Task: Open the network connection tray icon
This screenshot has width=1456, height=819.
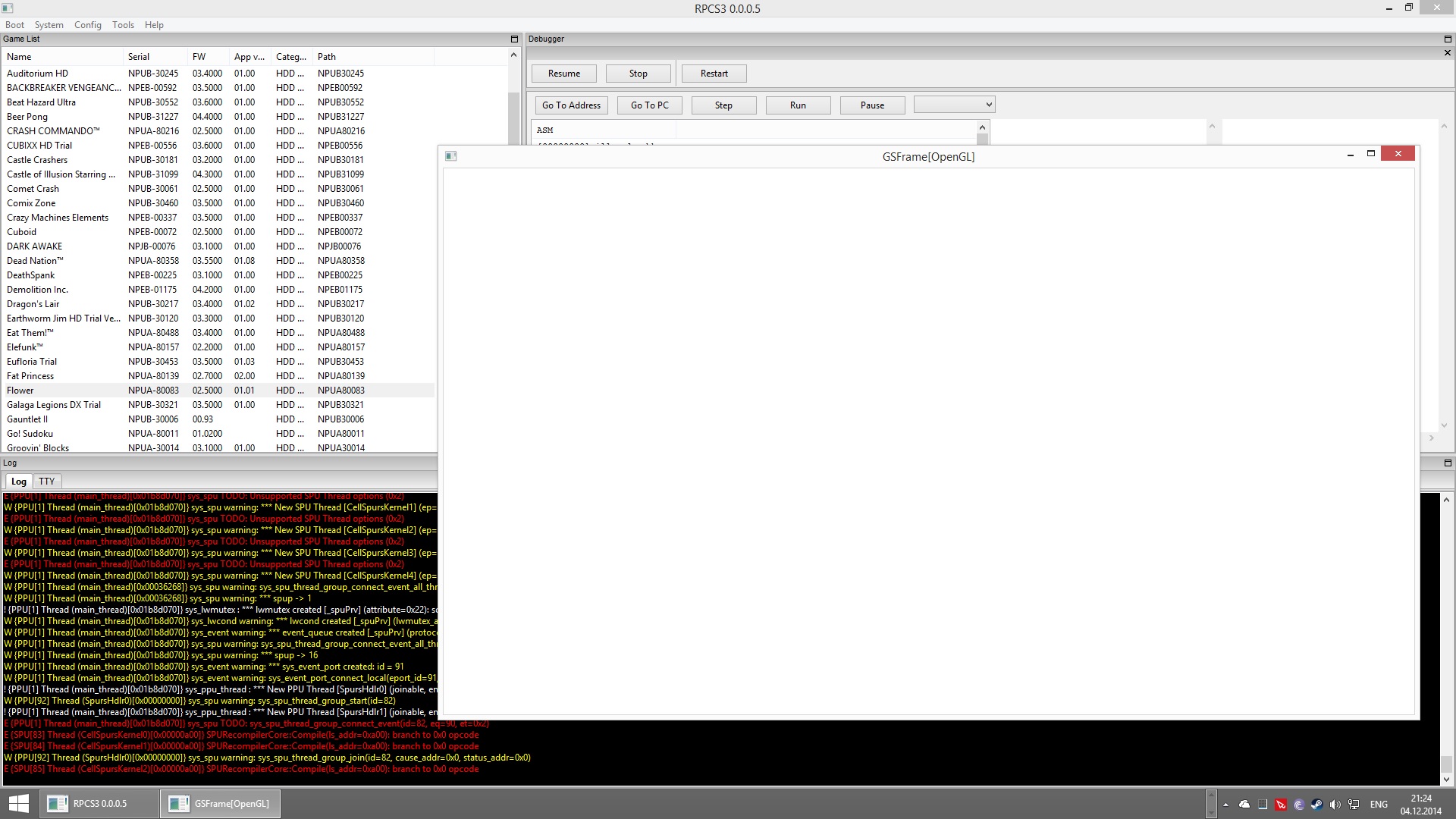Action: click(1354, 805)
